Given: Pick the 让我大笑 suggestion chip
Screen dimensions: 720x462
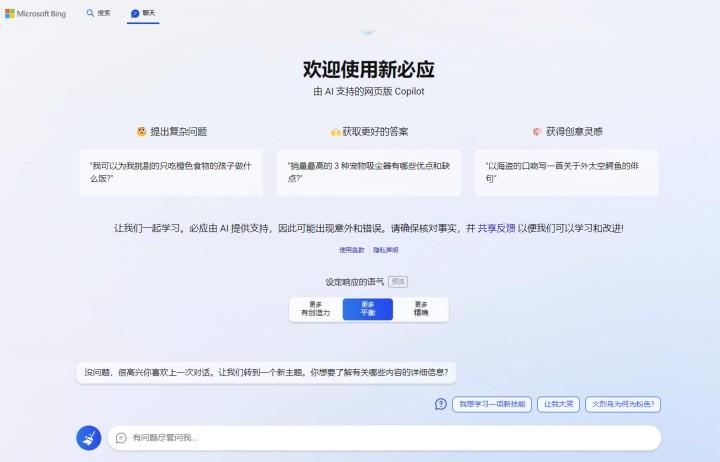Looking at the screenshot, I should pyautogui.click(x=558, y=404).
